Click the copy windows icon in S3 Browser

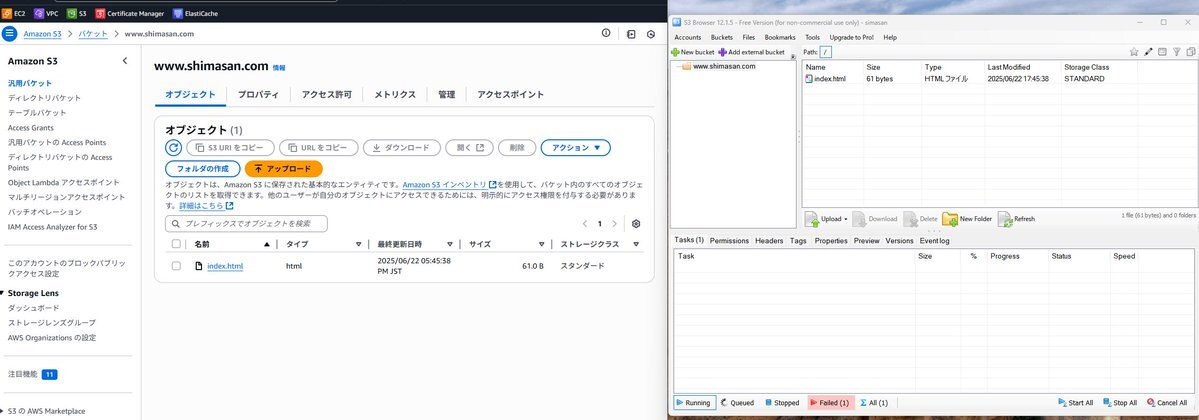(x=1191, y=52)
